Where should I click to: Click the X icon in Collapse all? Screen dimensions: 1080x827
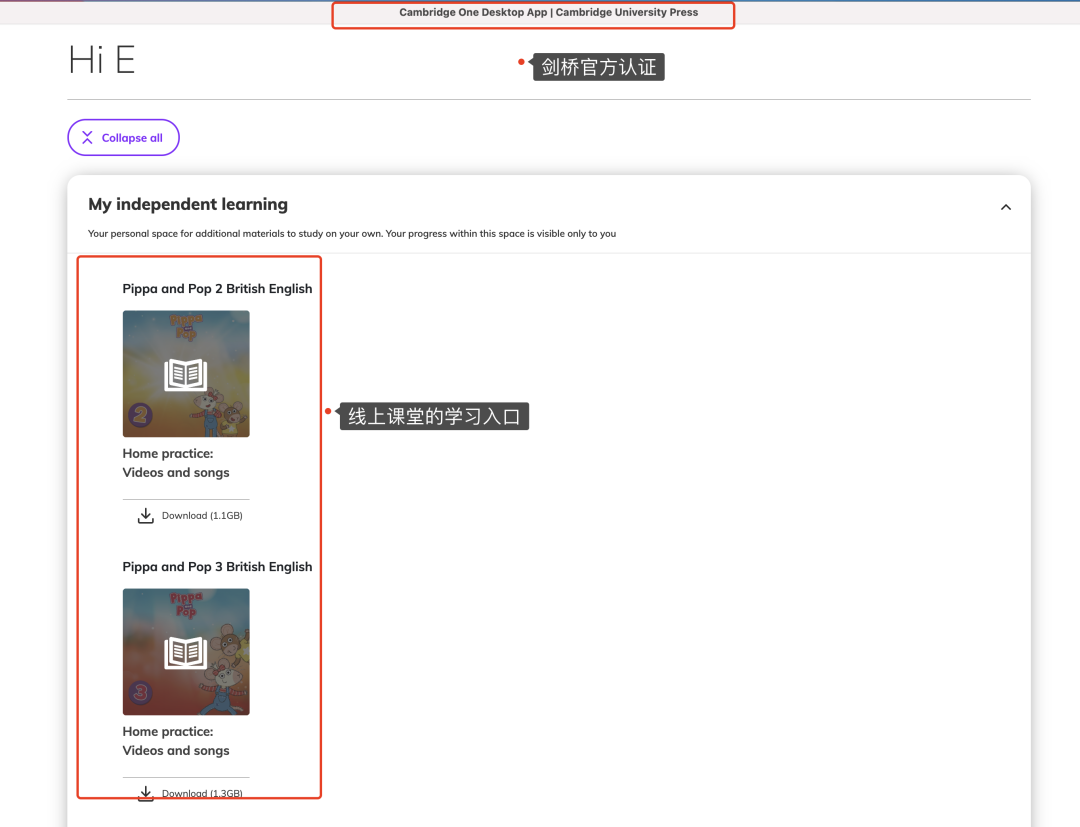87,138
